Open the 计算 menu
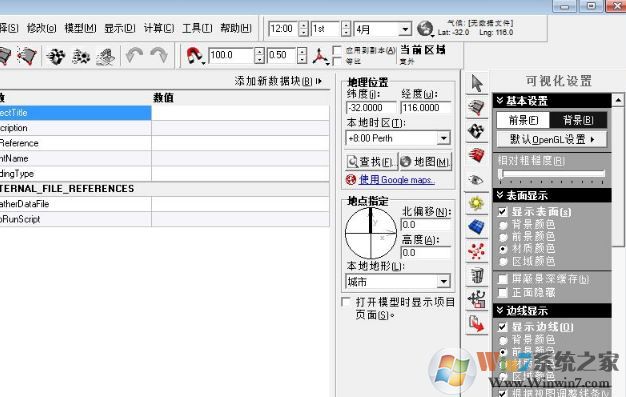Screen dimensions: 626x397 pos(159,28)
